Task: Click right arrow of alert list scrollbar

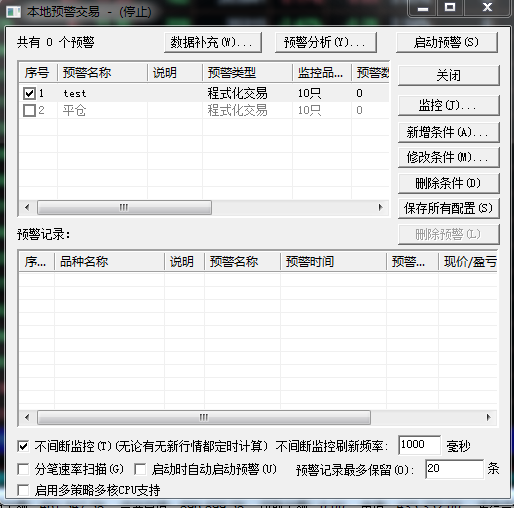Action: (x=380, y=207)
